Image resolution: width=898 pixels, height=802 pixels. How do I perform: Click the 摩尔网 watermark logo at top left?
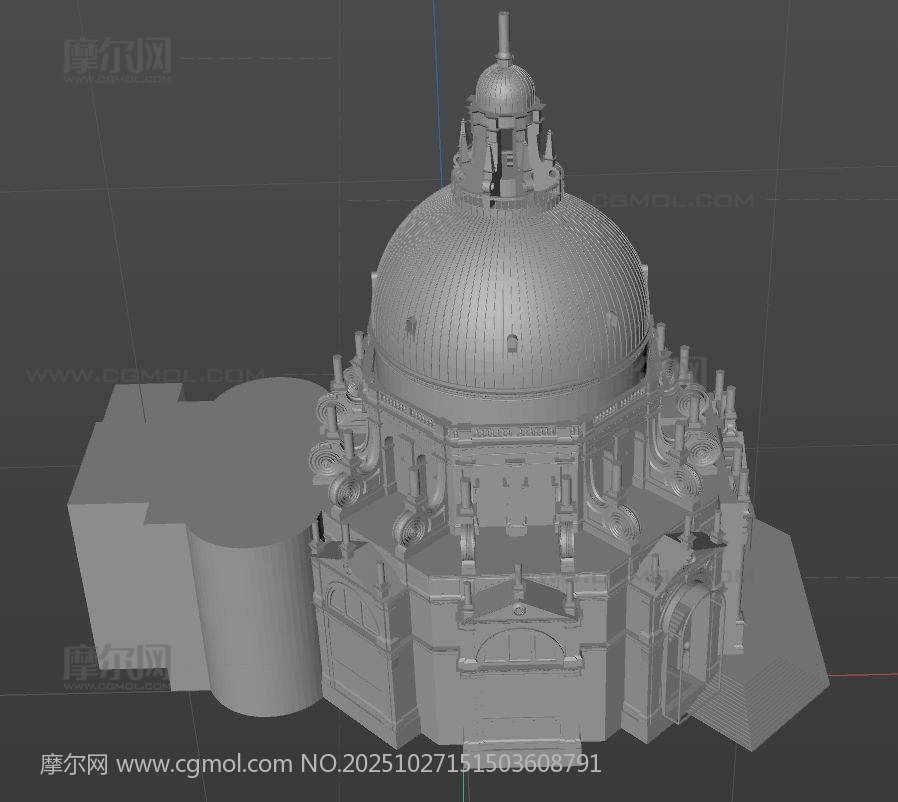pyautogui.click(x=117, y=57)
